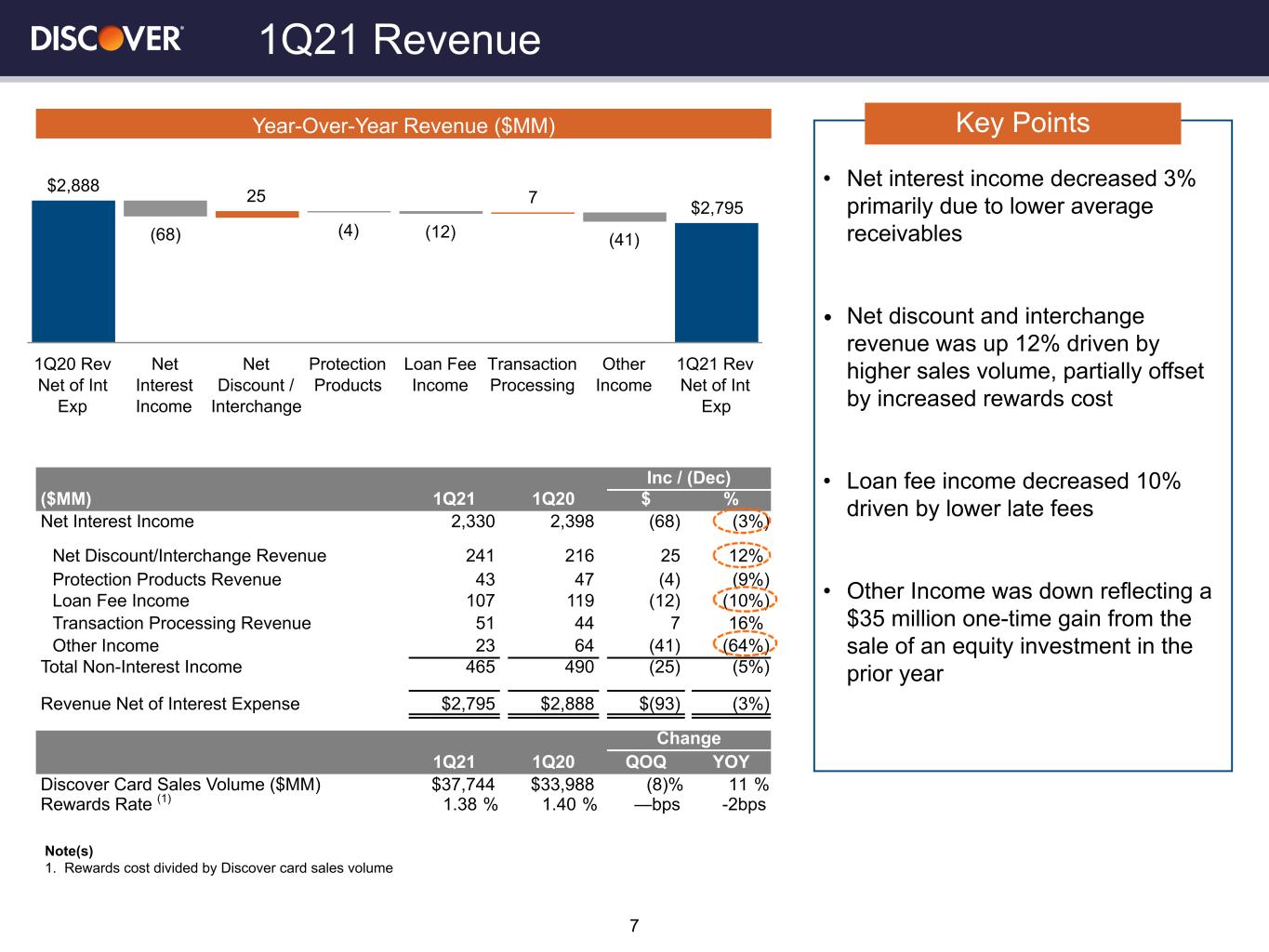Select the gray Net Interest Income bar
This screenshot has width=1269, height=952.
165,208
